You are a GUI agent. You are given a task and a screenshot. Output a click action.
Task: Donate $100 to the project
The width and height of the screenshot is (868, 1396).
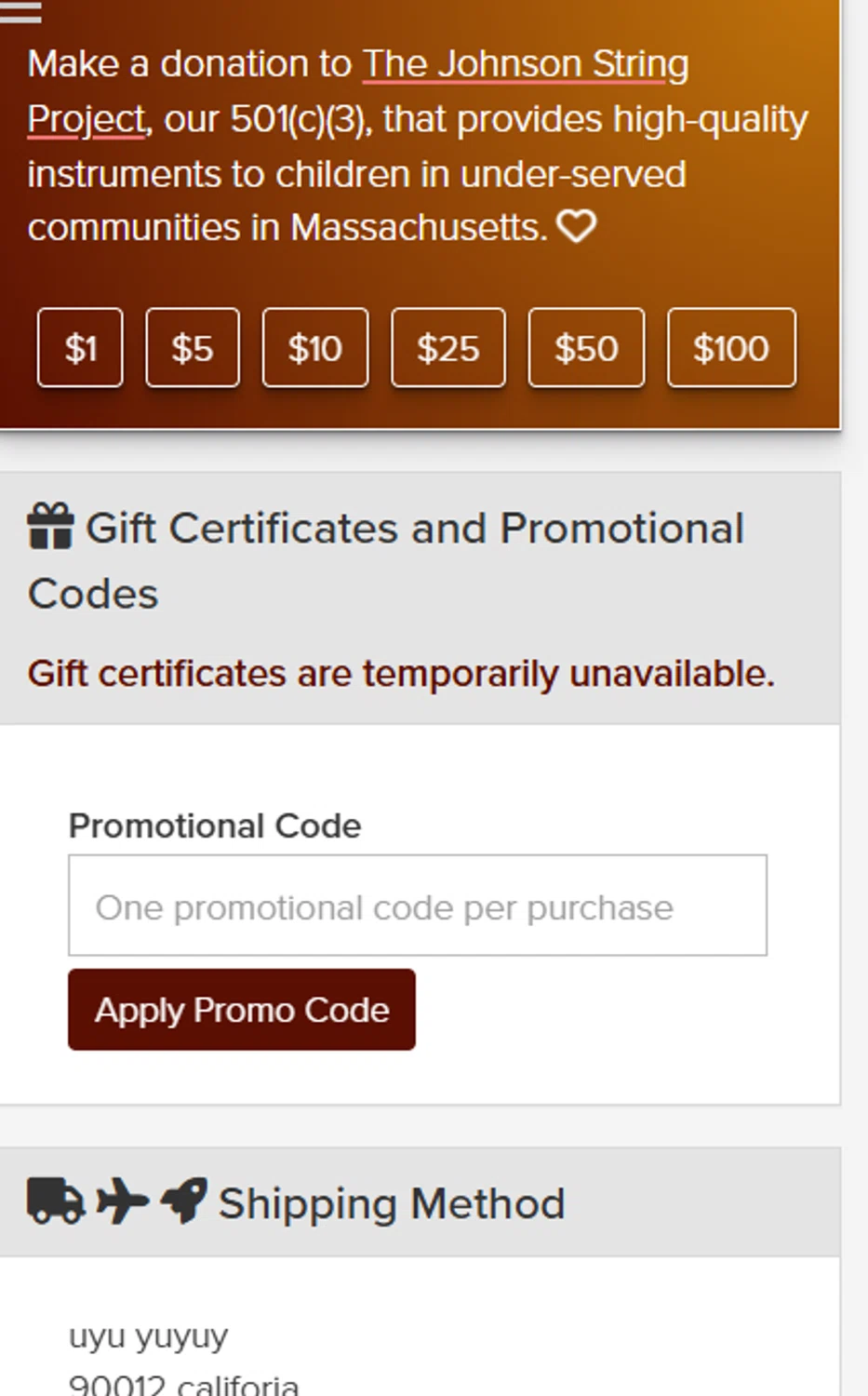coord(731,348)
